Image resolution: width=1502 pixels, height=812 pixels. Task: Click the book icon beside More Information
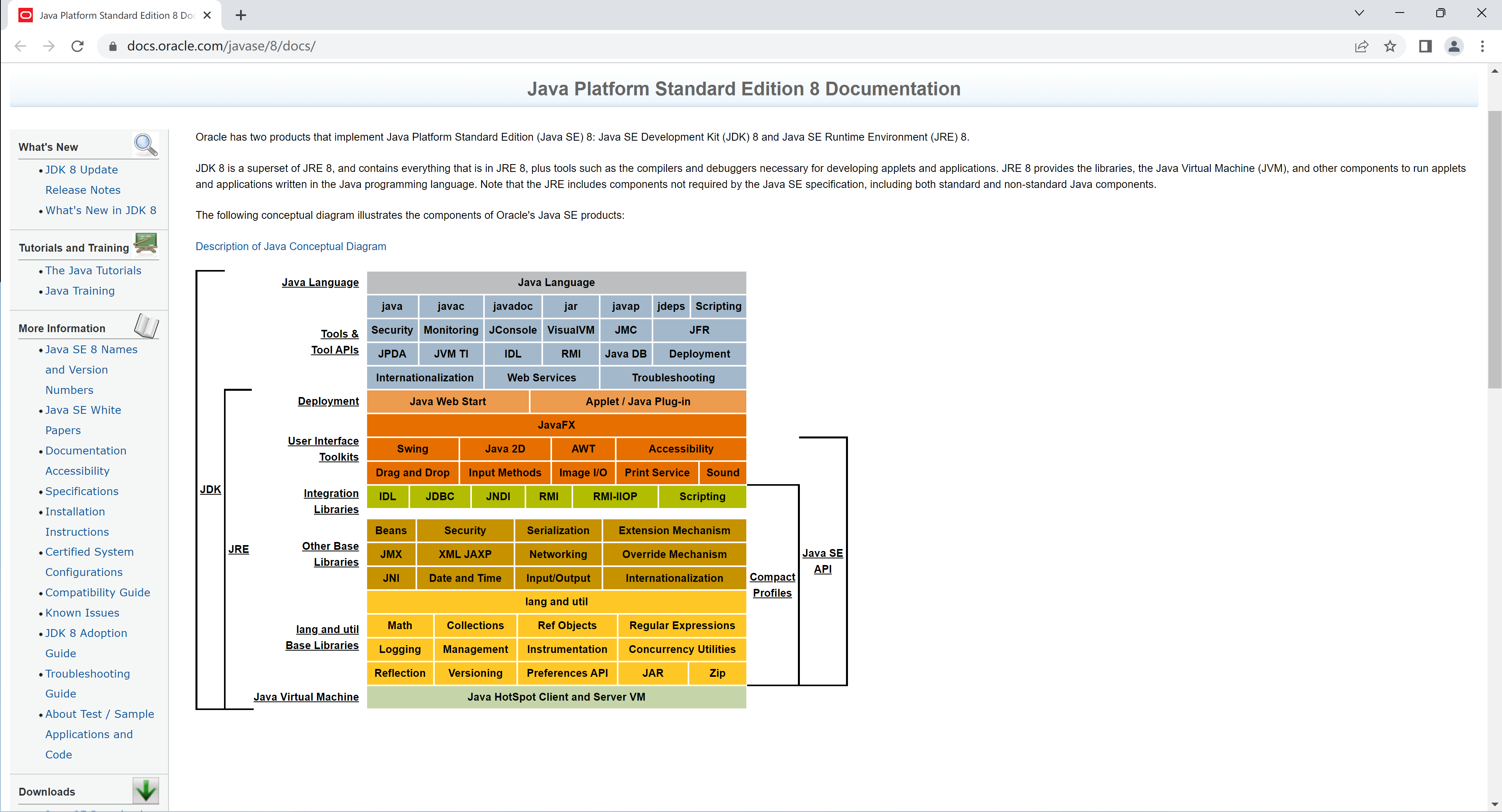pyautogui.click(x=146, y=325)
